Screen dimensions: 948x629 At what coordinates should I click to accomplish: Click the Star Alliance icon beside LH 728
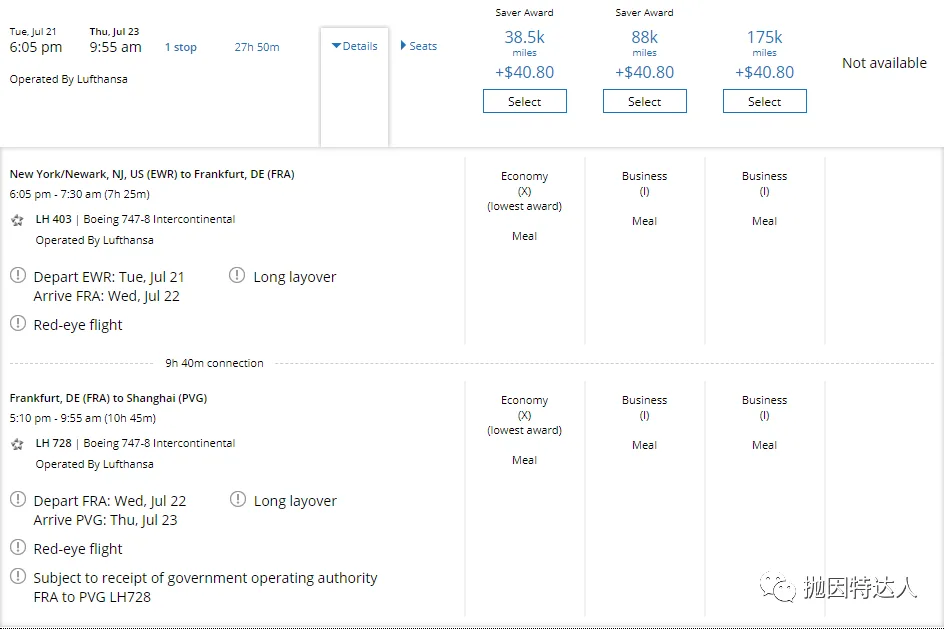(x=17, y=444)
